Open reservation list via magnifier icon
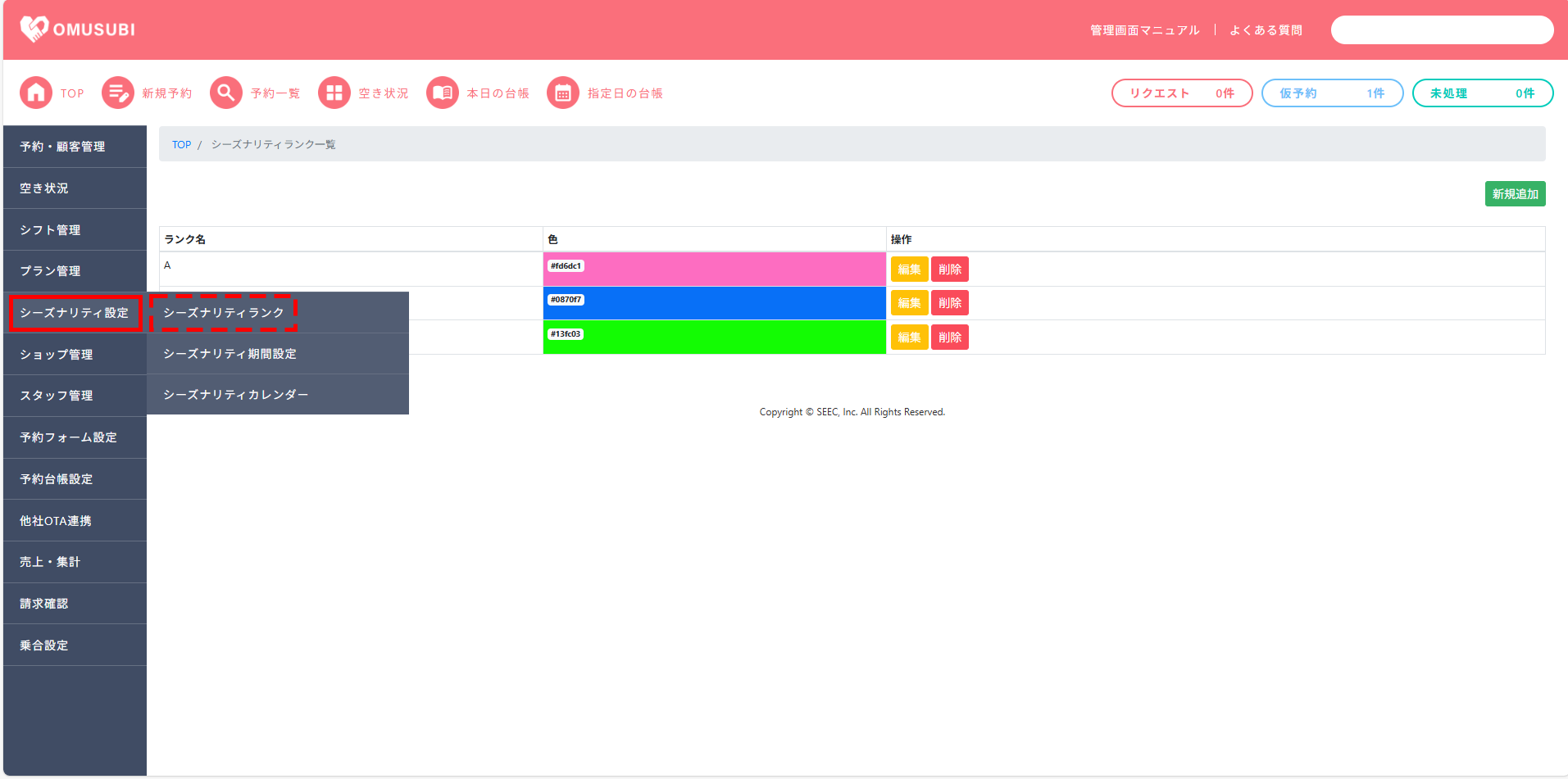1568x779 pixels. coord(226,93)
